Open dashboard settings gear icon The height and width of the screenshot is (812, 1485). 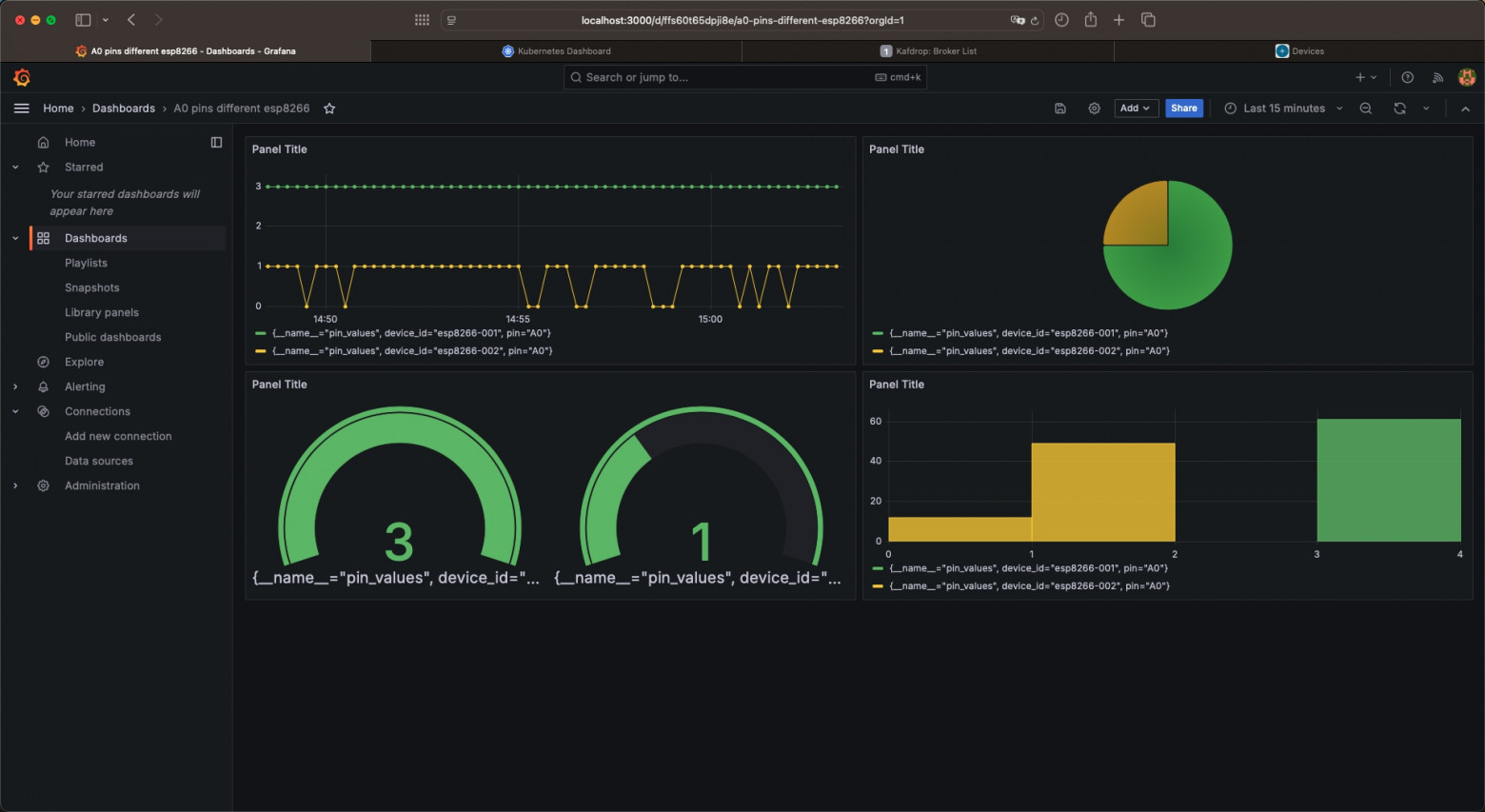click(x=1095, y=109)
